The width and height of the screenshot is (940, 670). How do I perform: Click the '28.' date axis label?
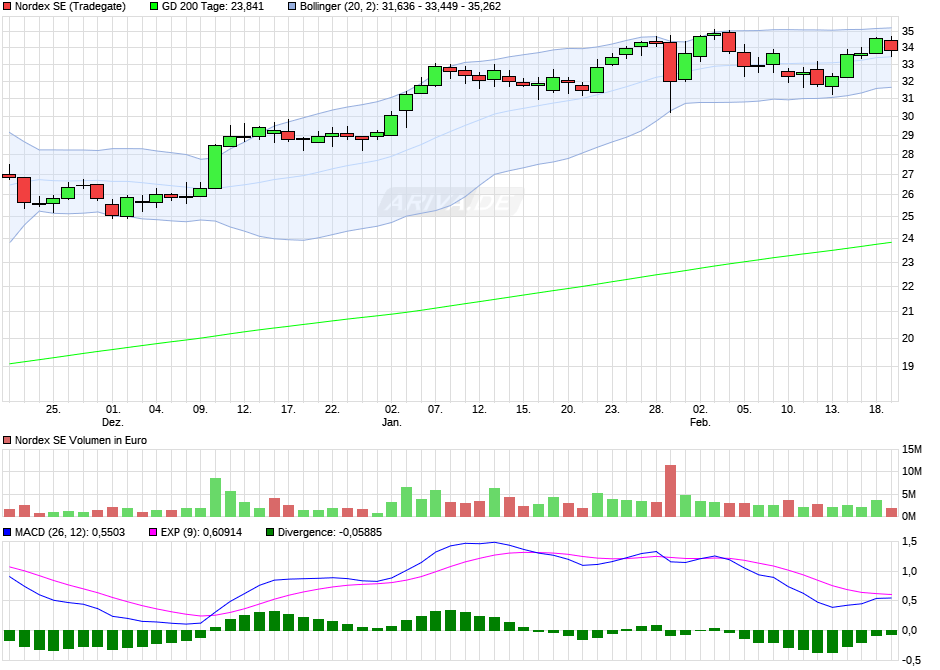(656, 409)
